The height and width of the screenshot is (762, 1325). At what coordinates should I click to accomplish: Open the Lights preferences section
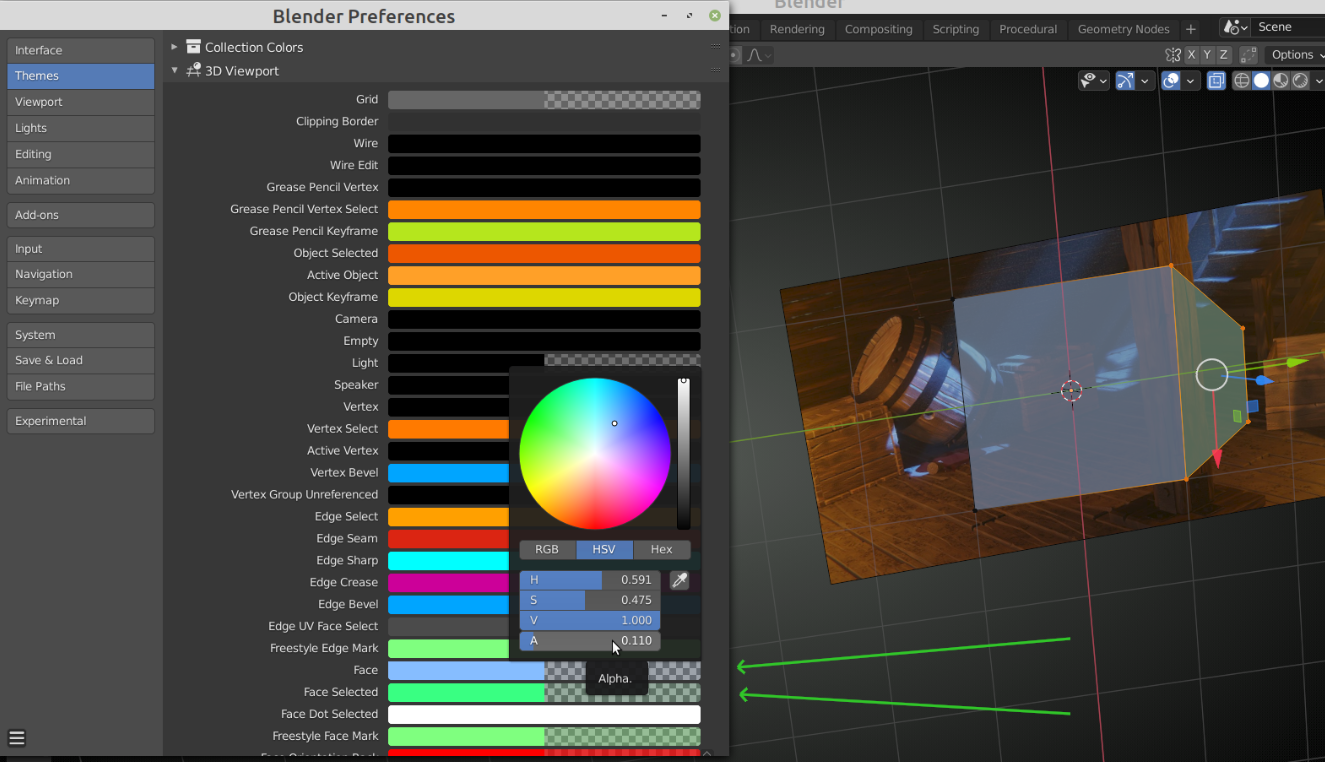[x=81, y=128]
